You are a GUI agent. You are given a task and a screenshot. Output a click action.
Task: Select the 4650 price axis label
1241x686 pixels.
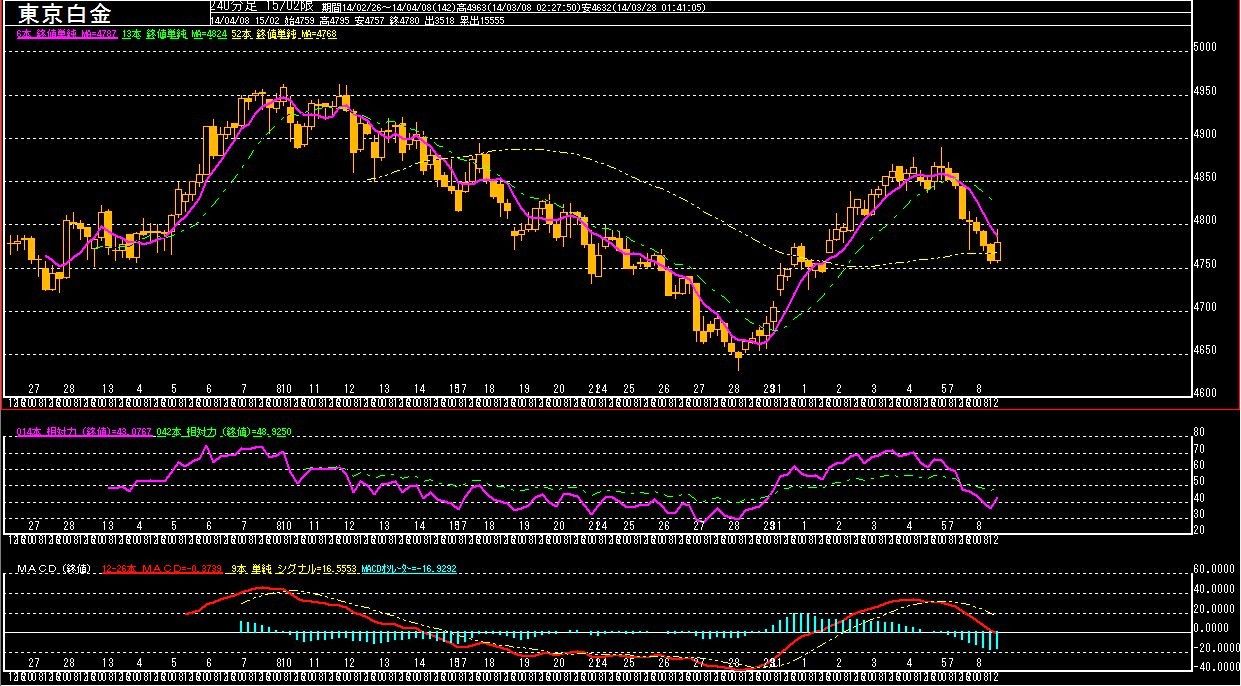1208,351
